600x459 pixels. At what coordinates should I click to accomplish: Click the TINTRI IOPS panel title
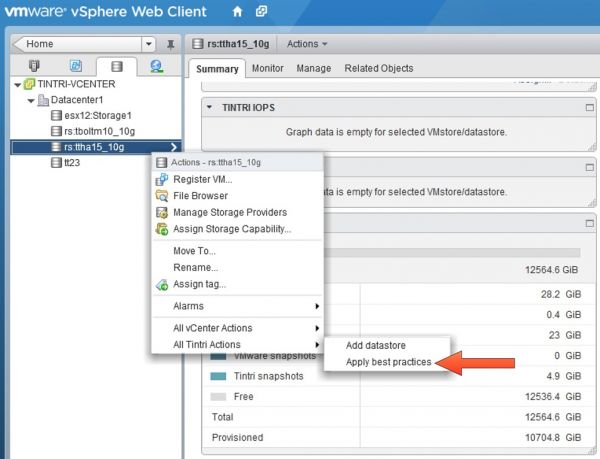pos(249,108)
